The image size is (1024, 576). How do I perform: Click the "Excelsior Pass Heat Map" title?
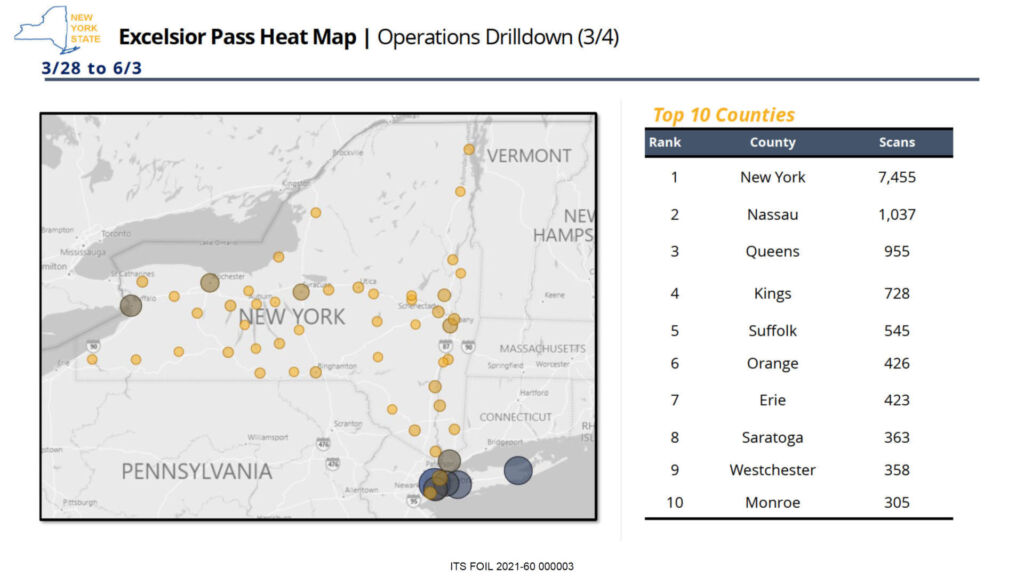coord(238,37)
